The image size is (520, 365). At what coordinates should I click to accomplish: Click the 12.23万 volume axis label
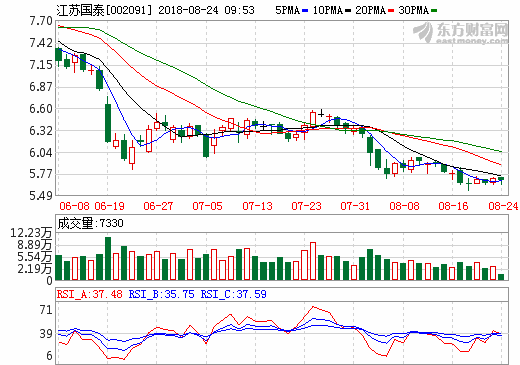[31, 233]
